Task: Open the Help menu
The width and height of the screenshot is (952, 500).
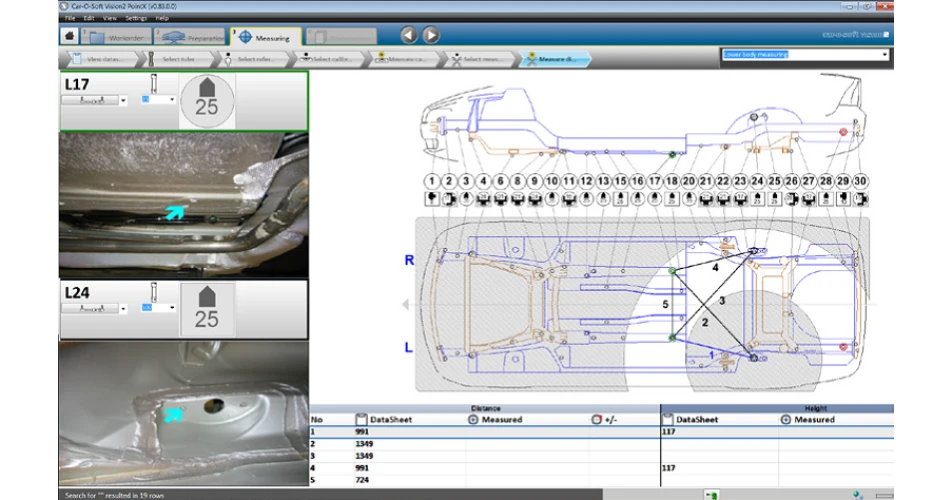Action: [x=162, y=18]
